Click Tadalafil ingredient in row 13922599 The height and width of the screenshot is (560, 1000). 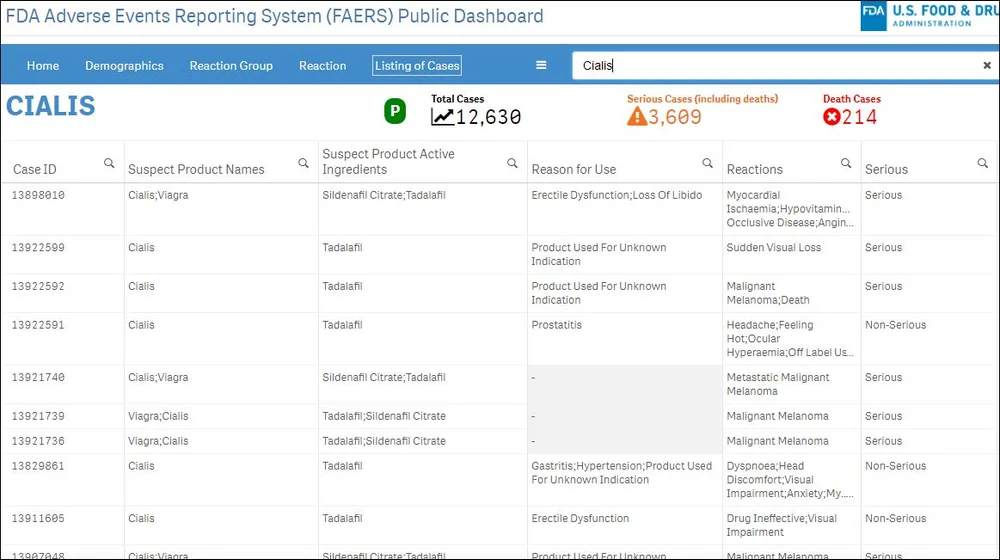(342, 247)
